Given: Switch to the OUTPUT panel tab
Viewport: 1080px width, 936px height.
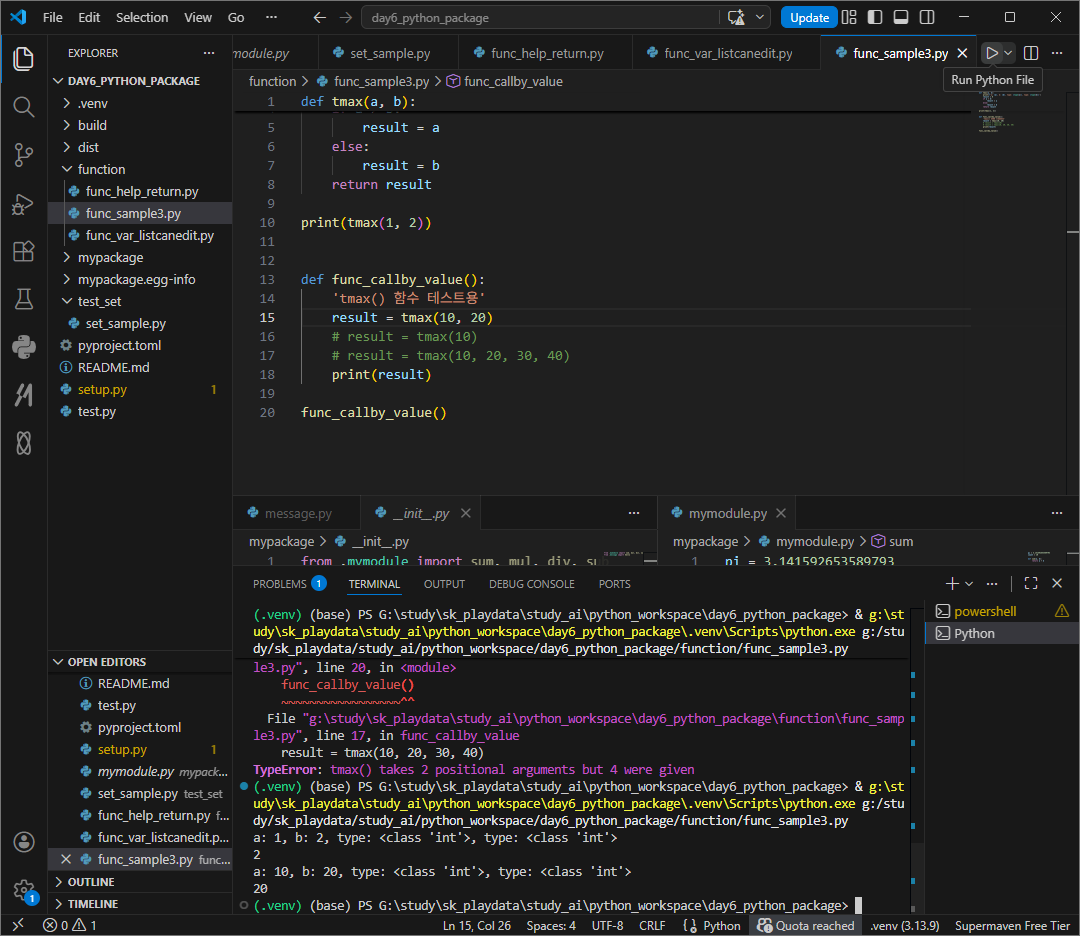Looking at the screenshot, I should point(444,584).
